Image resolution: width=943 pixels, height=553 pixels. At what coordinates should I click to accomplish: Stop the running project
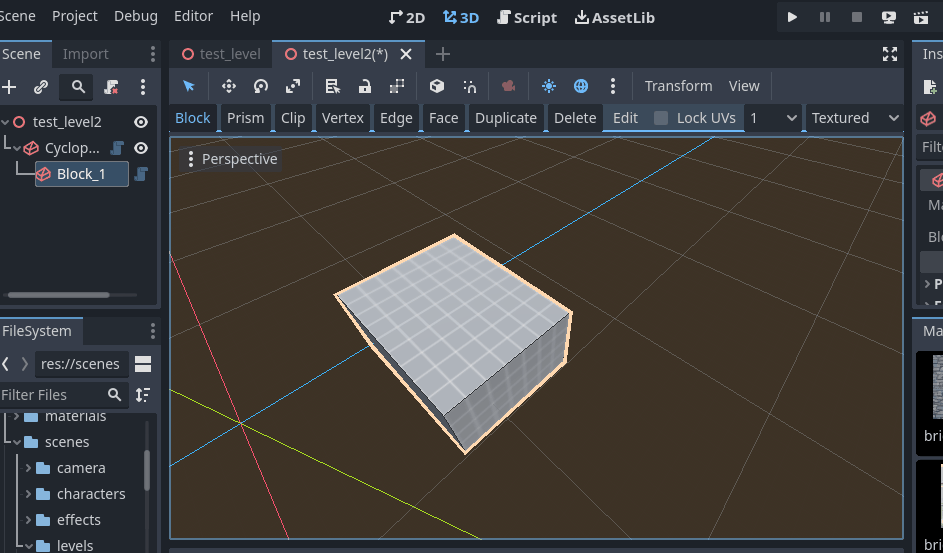[857, 17]
